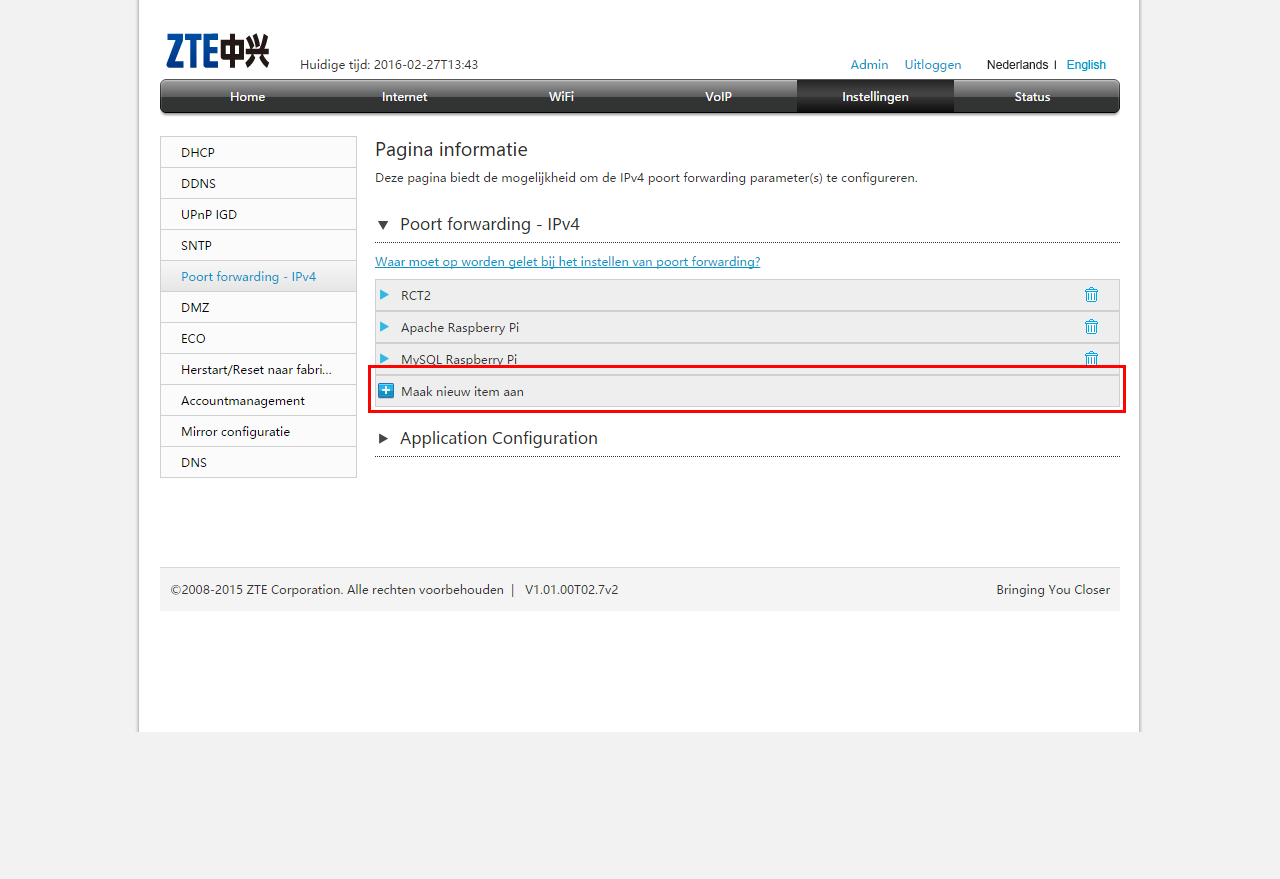Open the Internet tab
1280x879 pixels.
[404, 97]
